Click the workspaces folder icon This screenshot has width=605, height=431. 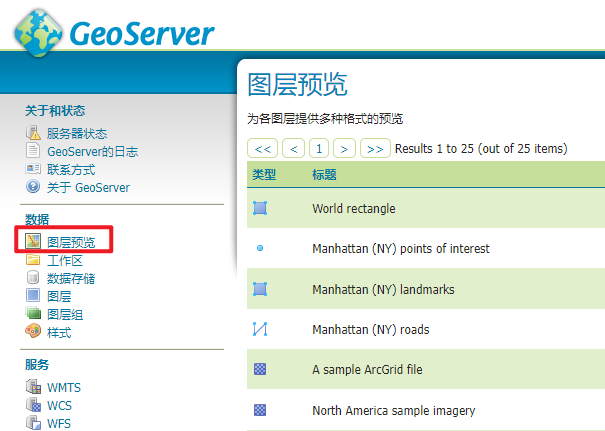point(33,259)
